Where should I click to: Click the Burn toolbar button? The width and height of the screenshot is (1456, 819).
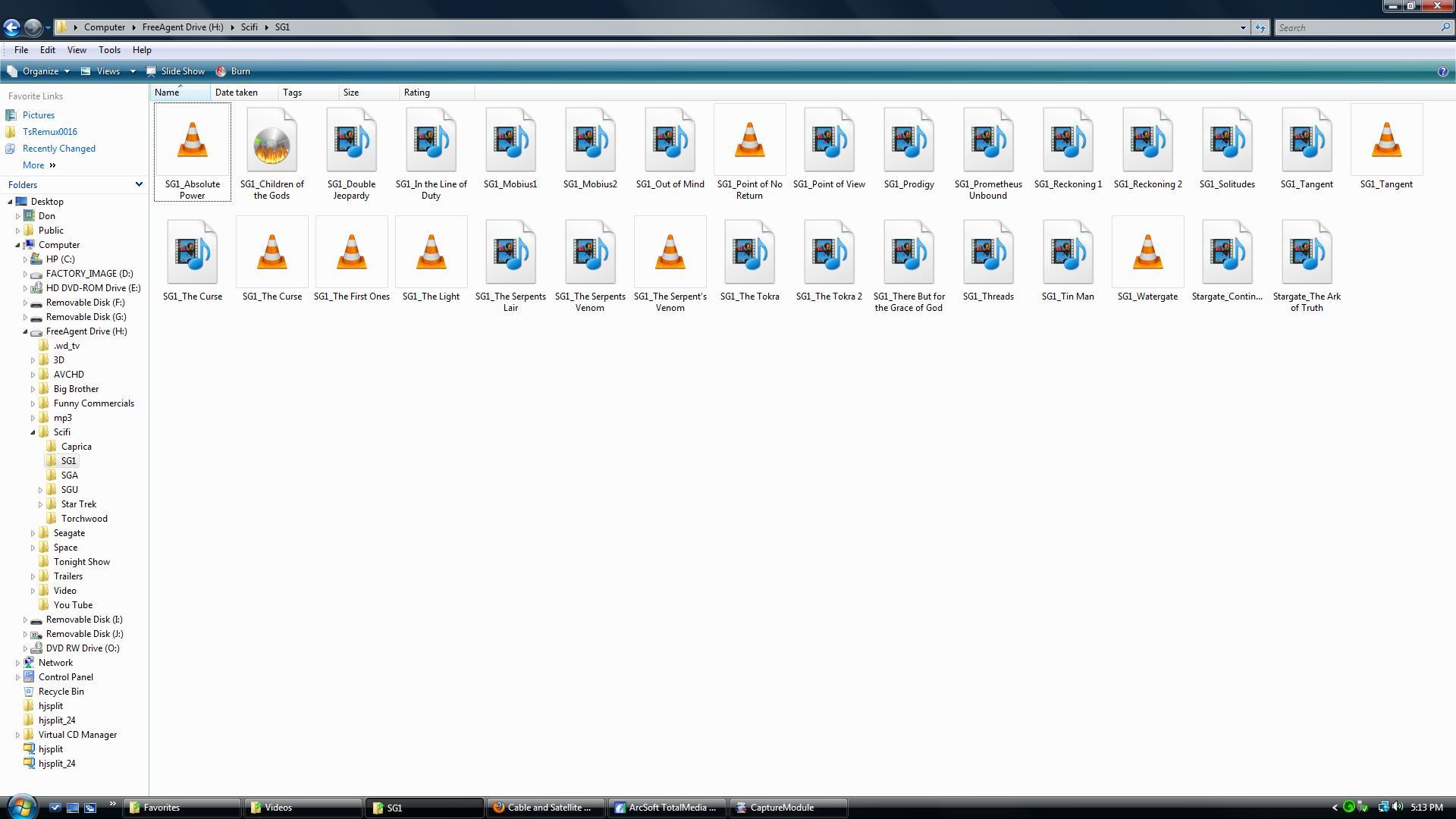coord(234,71)
